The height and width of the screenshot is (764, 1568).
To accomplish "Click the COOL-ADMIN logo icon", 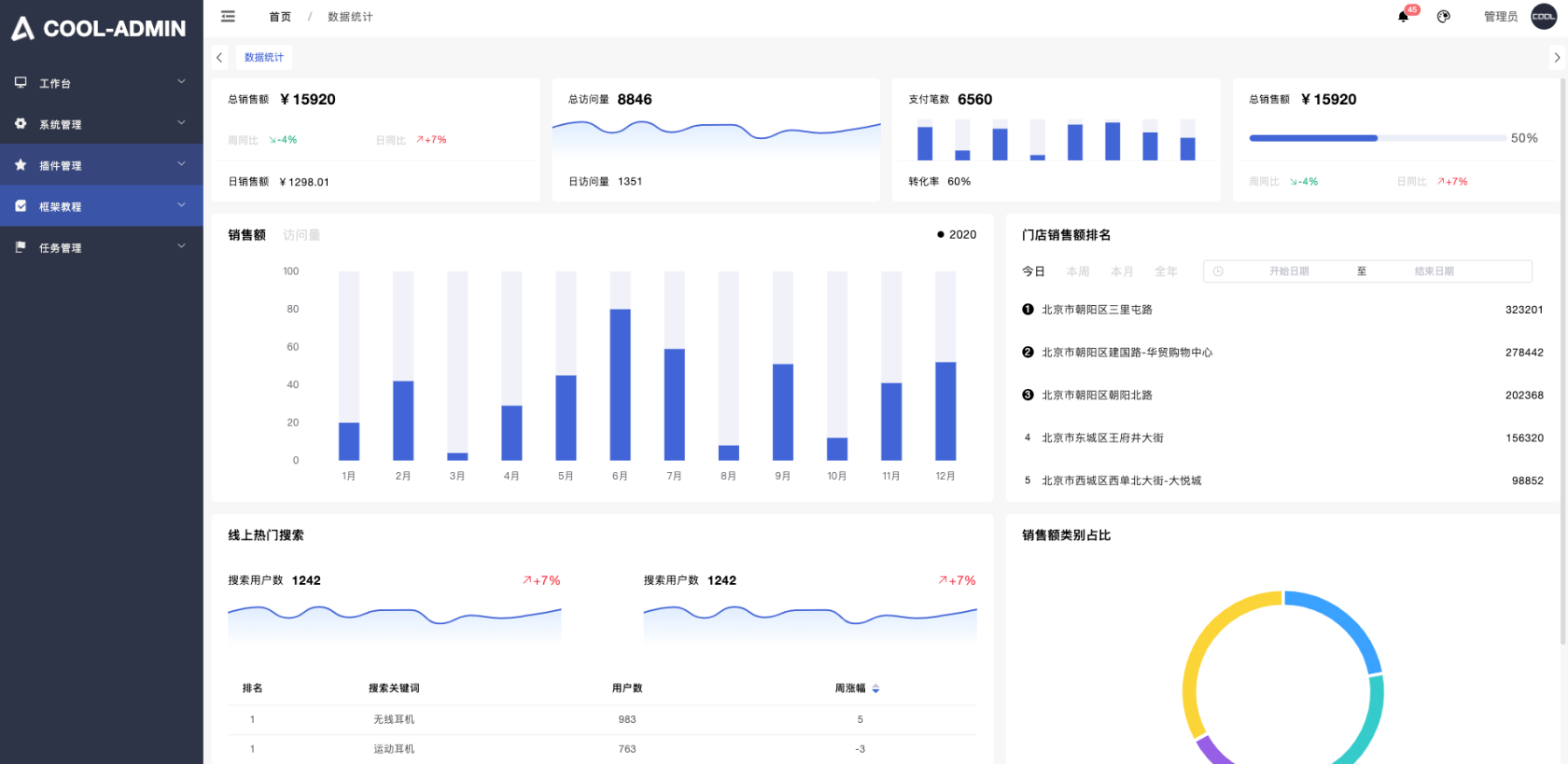I will tap(23, 29).
